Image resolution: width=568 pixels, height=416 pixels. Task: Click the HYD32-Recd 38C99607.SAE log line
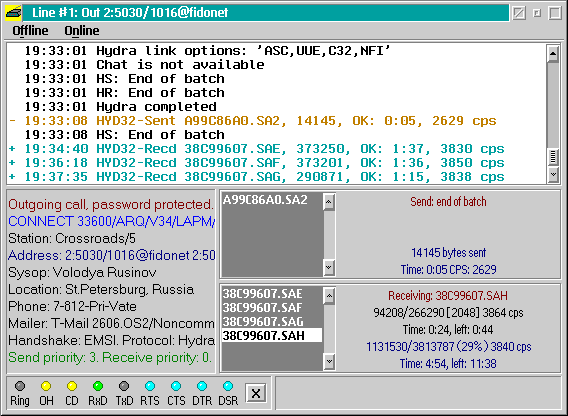point(256,149)
